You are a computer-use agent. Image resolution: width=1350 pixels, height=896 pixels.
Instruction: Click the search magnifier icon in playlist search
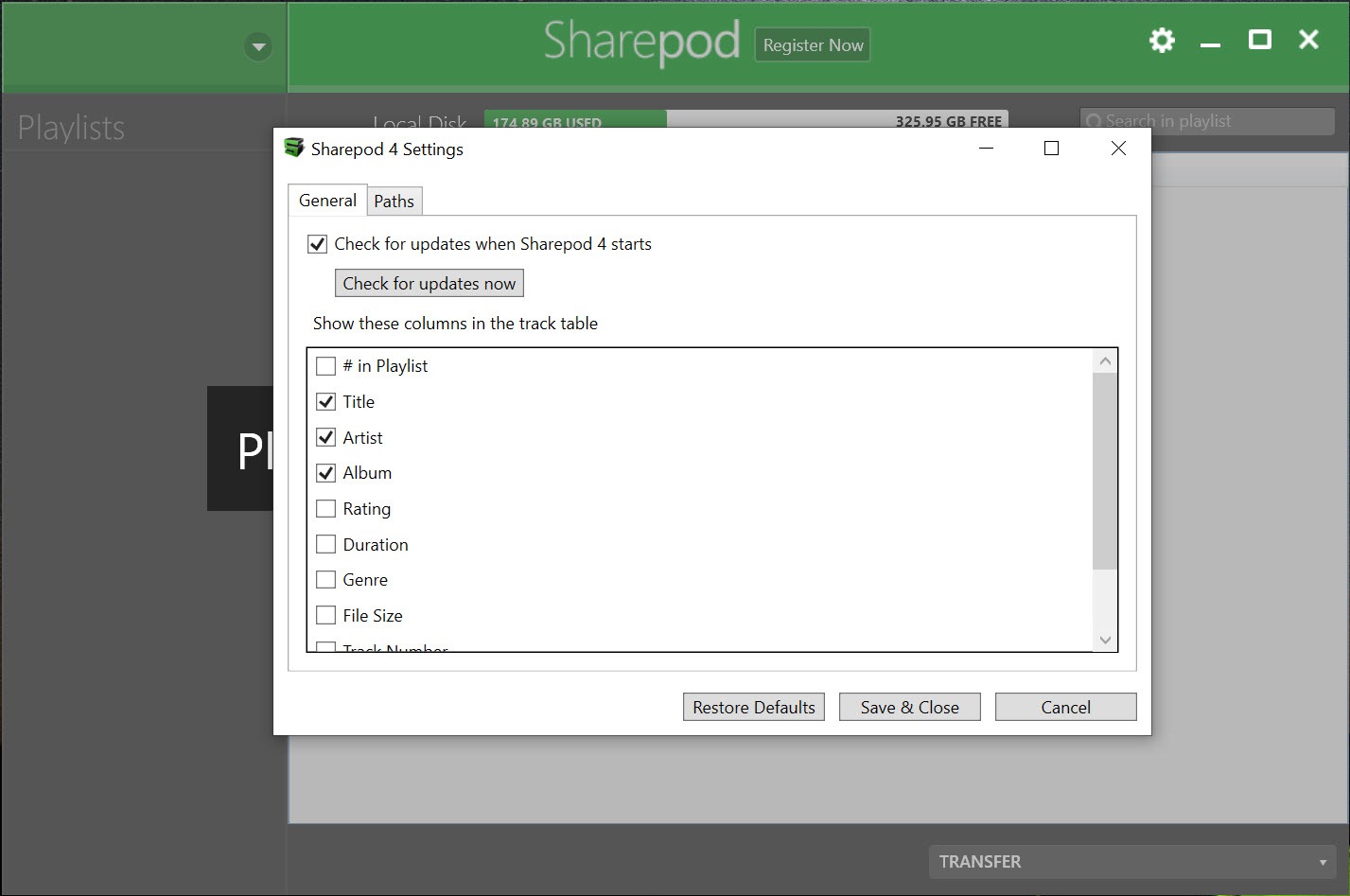point(1094,121)
